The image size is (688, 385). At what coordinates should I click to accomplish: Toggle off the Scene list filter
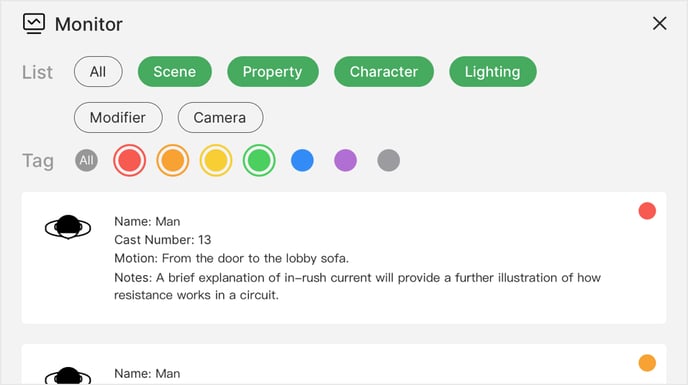175,72
